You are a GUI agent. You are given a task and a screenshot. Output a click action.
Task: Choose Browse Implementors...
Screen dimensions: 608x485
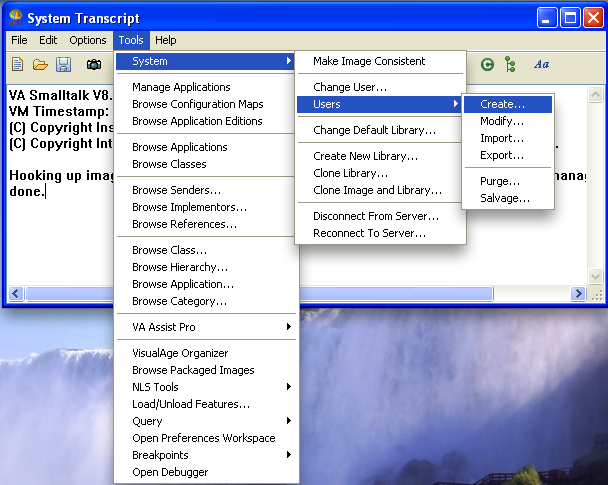pos(206,207)
